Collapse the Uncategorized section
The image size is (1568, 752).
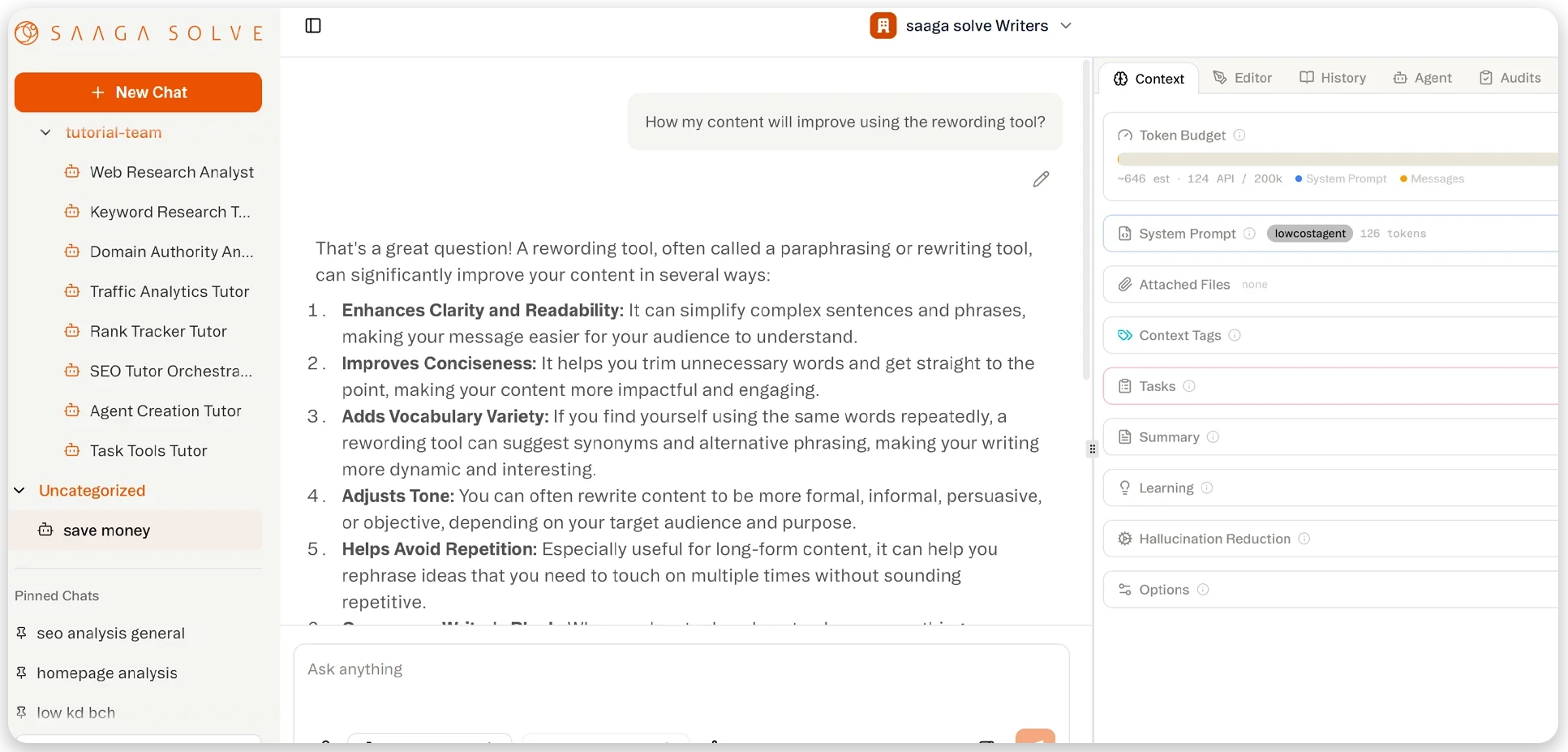[x=19, y=490]
